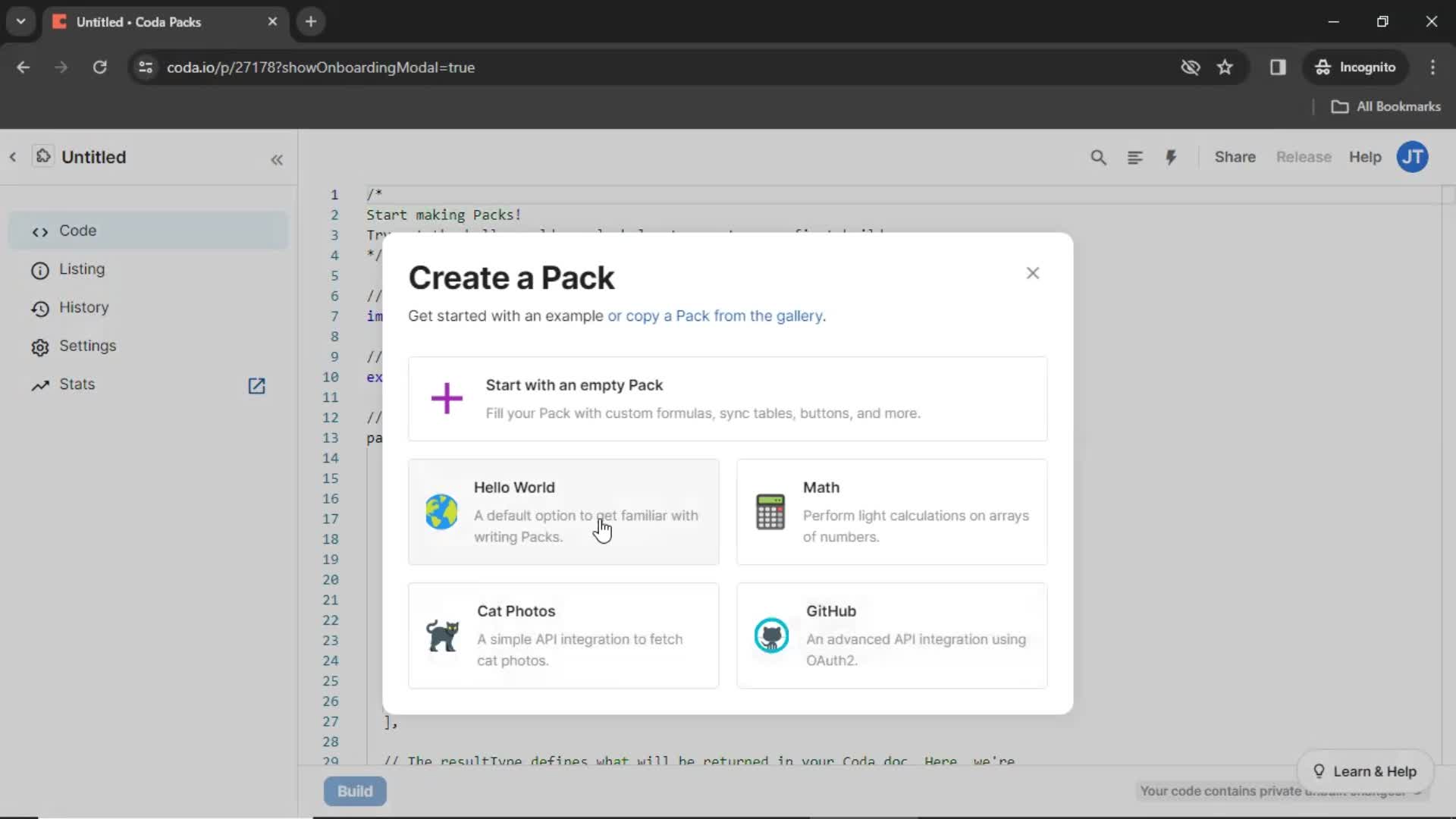Open the Help menu in header
The height and width of the screenshot is (819, 1456).
tap(1365, 157)
